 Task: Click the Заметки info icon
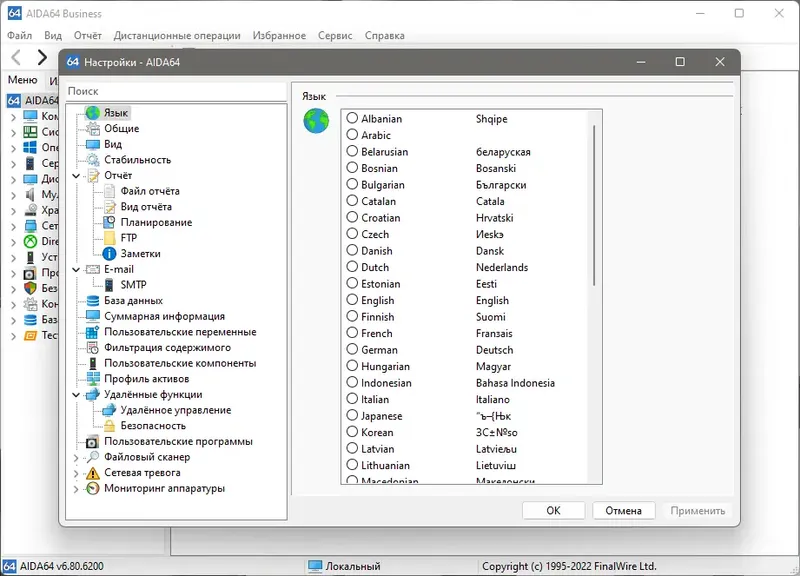[x=109, y=254]
